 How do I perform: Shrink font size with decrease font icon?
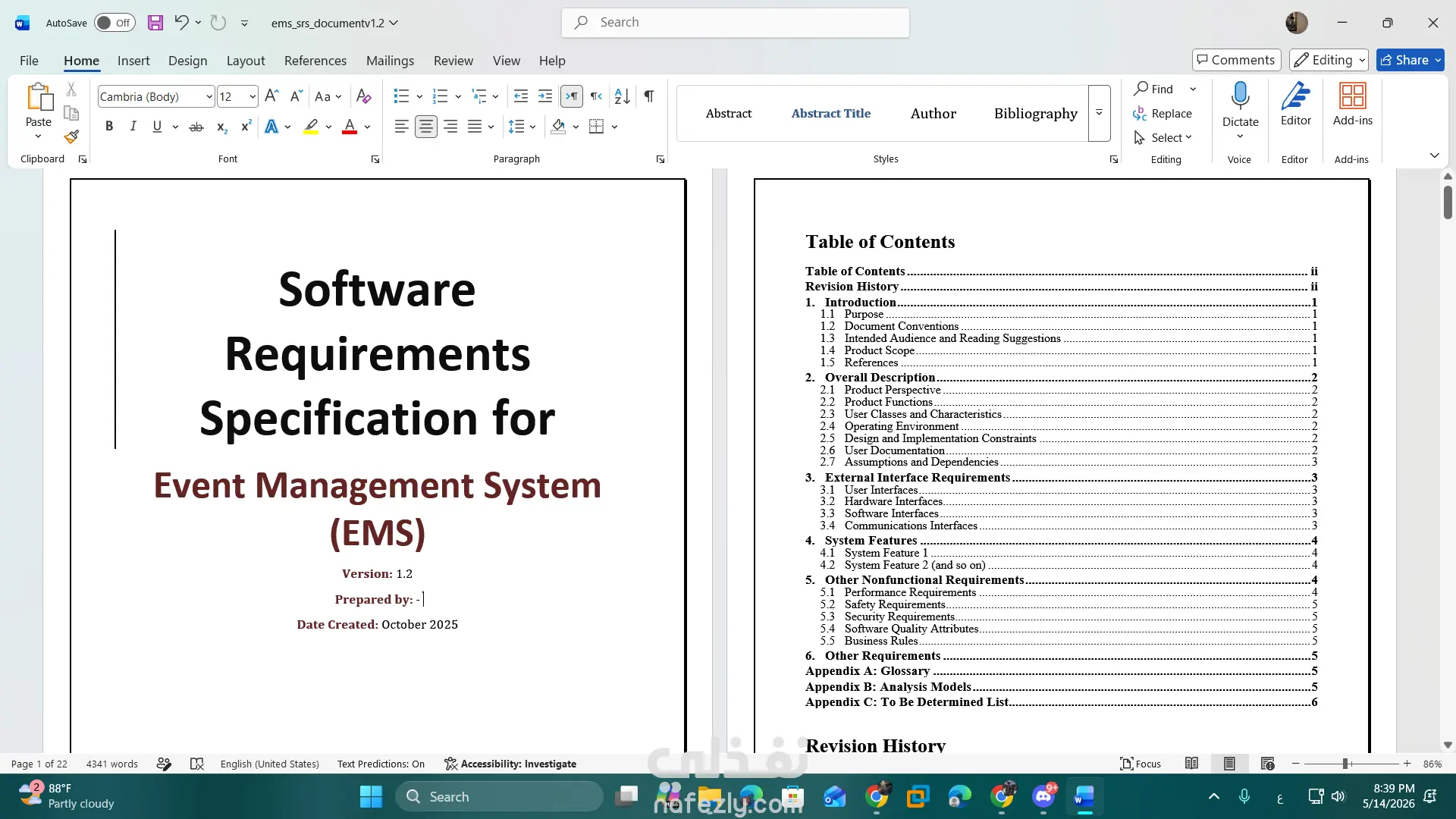(297, 96)
